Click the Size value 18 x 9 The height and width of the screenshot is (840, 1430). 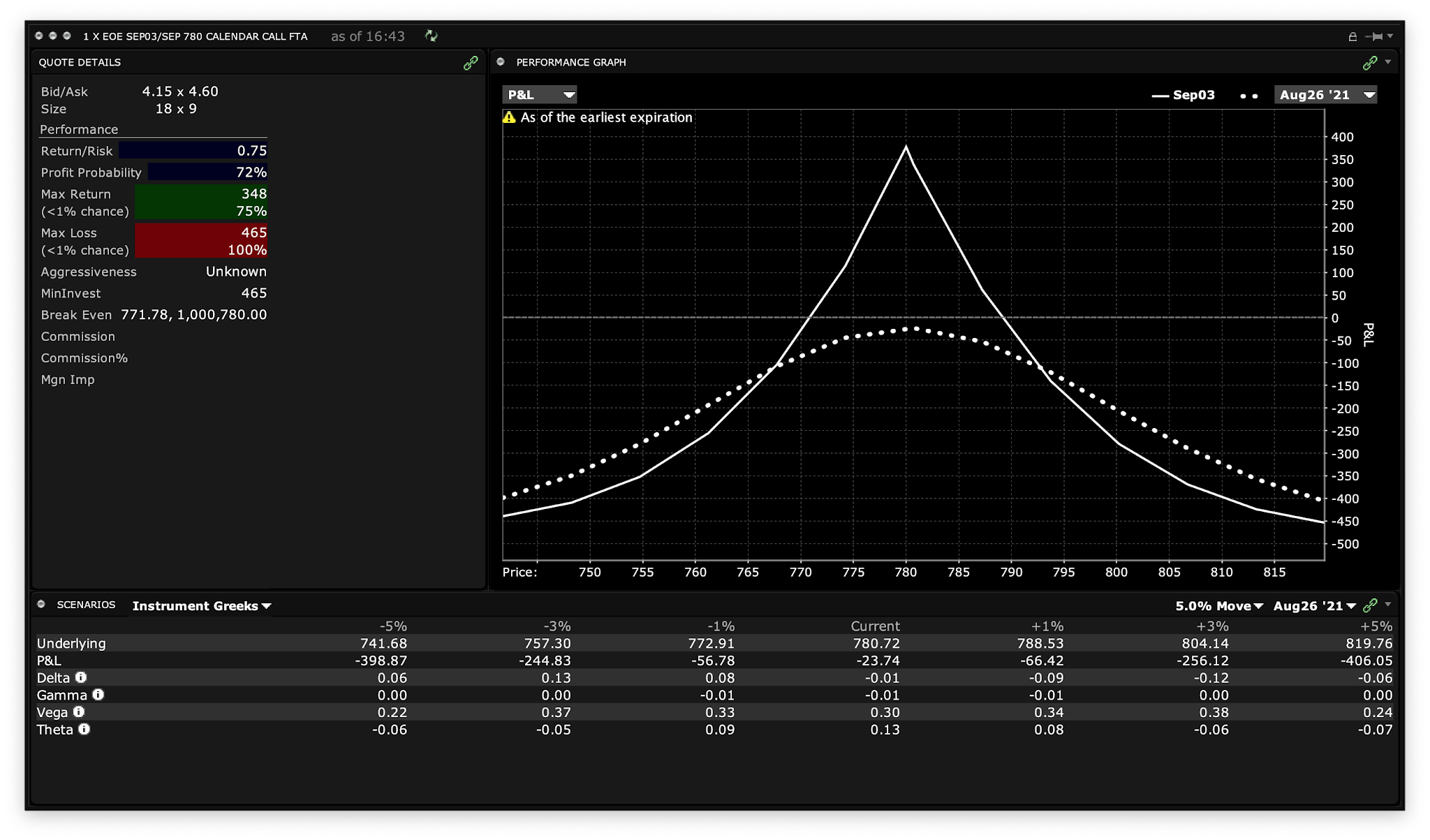click(176, 109)
